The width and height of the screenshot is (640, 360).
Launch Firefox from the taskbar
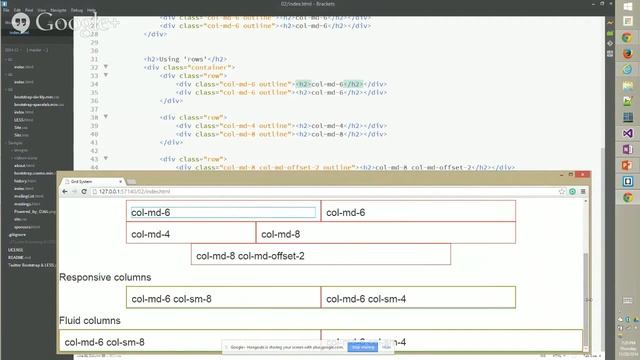click(628, 53)
